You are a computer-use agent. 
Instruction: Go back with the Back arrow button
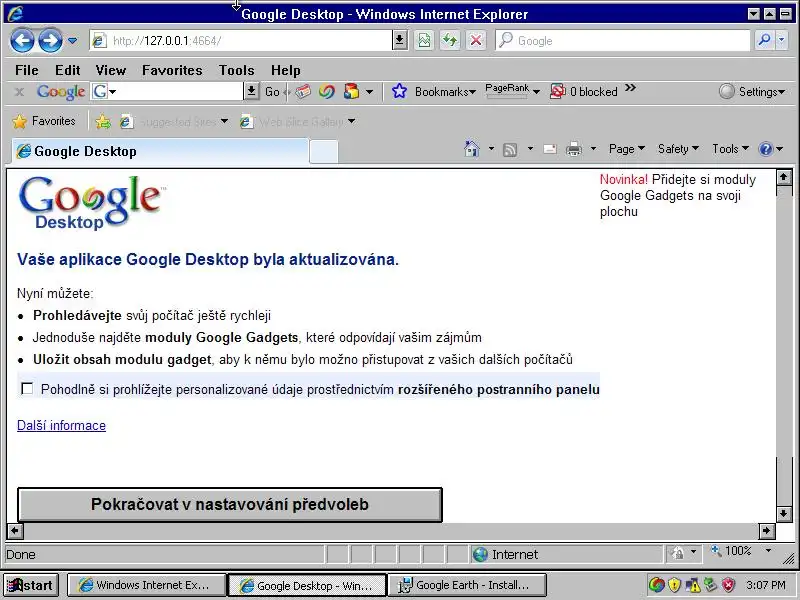(x=22, y=41)
